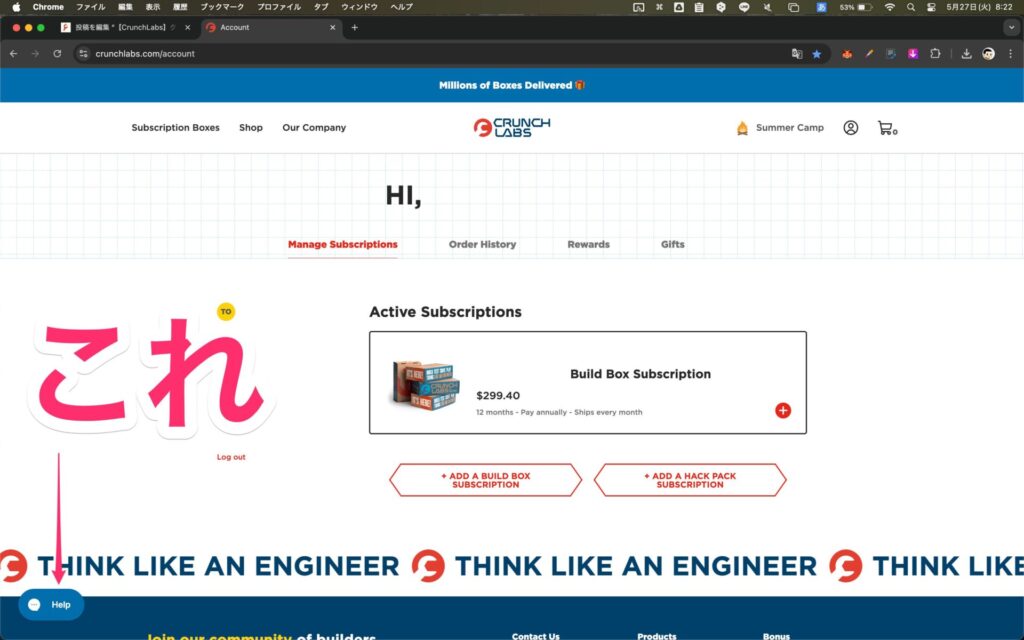Open the Chrome profile avatar
The image size is (1024, 640).
(x=989, y=54)
